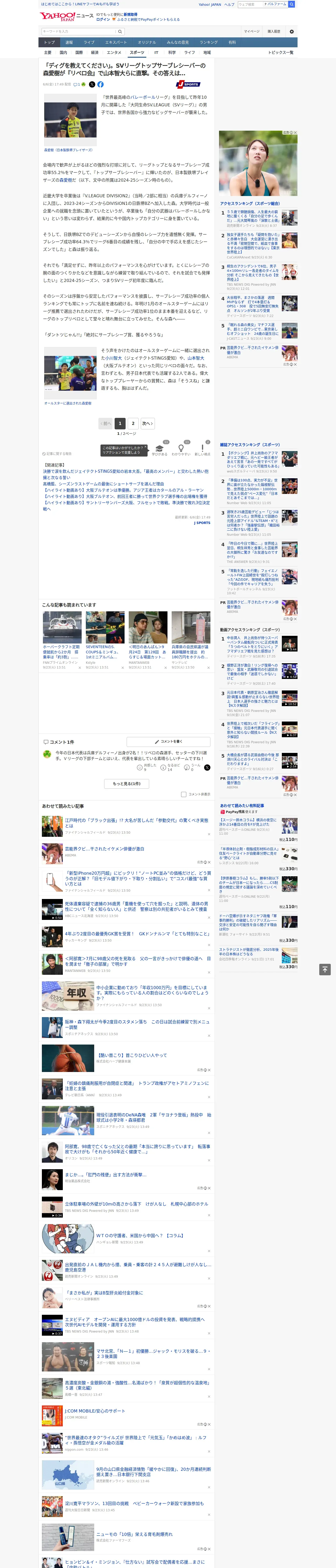
Task: React with 新しい視点 exclamation icon
Action: pyautogui.click(x=203, y=448)
